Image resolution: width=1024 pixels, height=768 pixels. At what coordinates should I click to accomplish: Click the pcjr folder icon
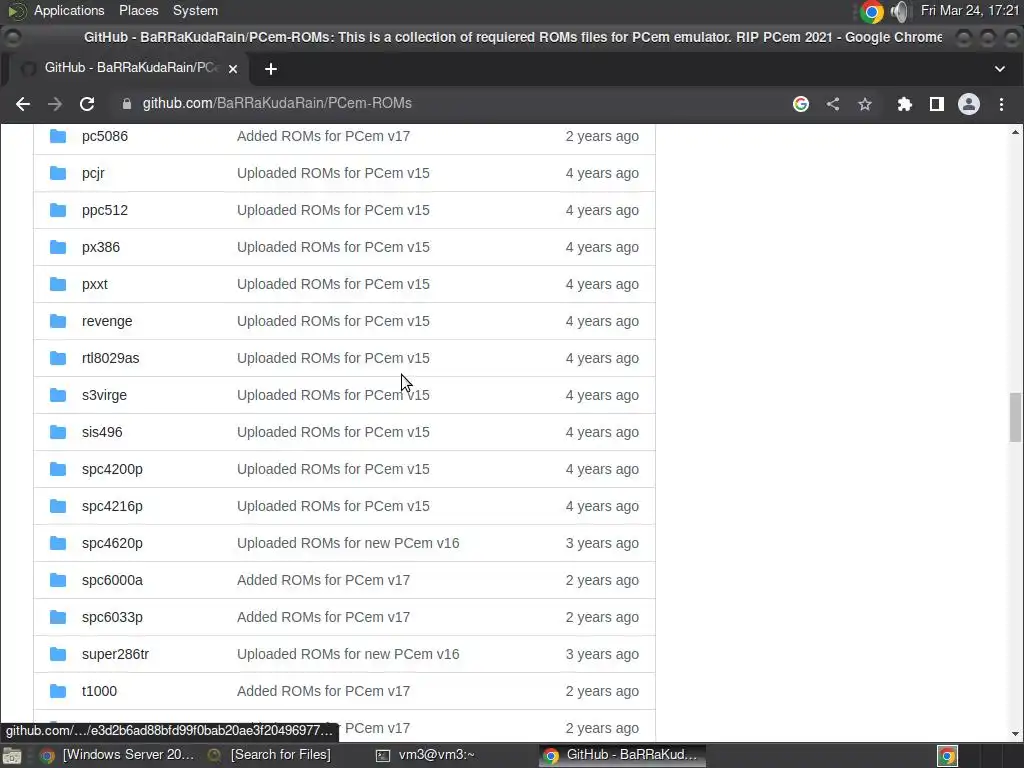click(58, 173)
